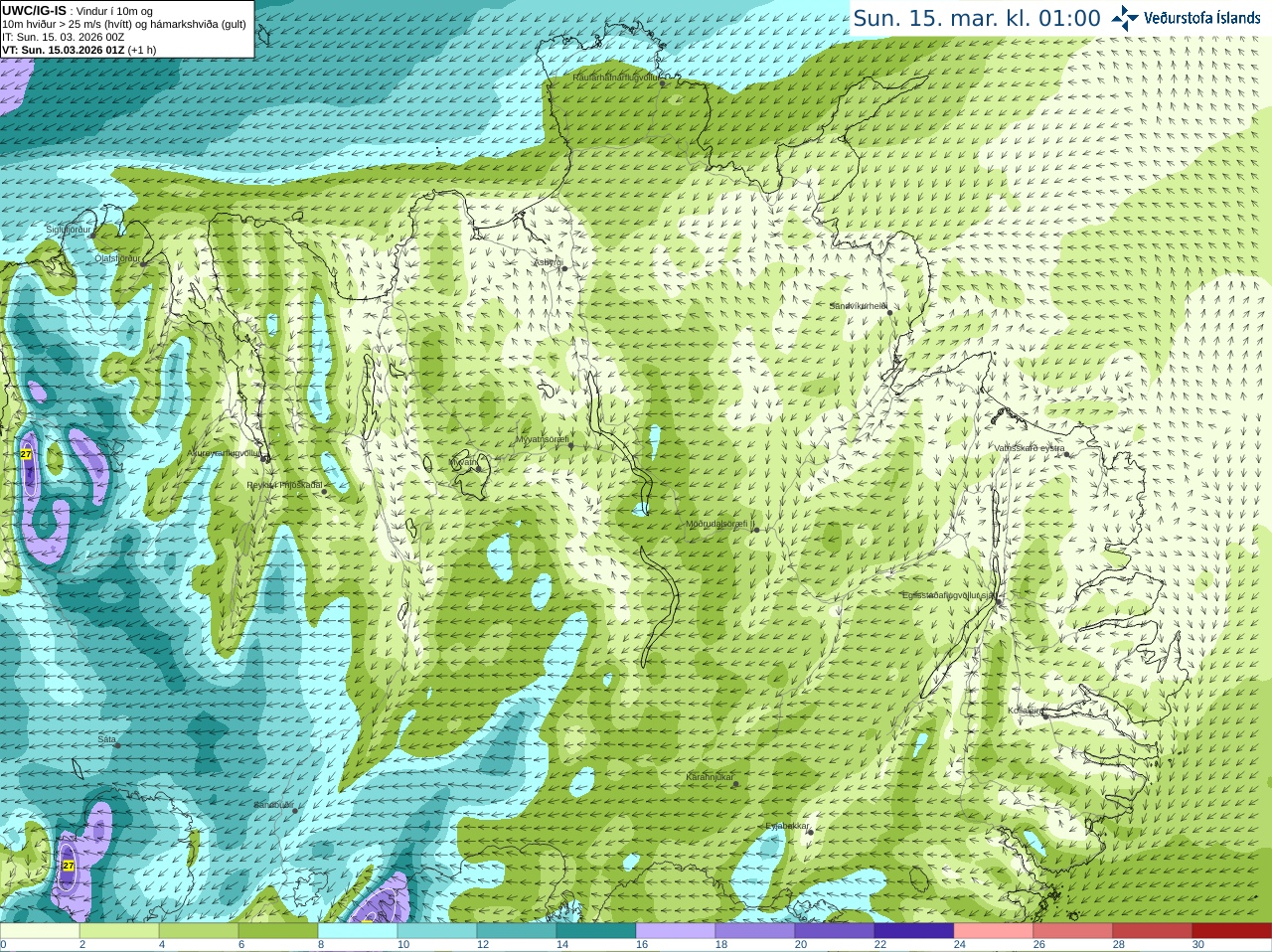The width and height of the screenshot is (1272, 952).
Task: Click the 14–16 m/s dark teal swatch
Action: click(x=596, y=931)
